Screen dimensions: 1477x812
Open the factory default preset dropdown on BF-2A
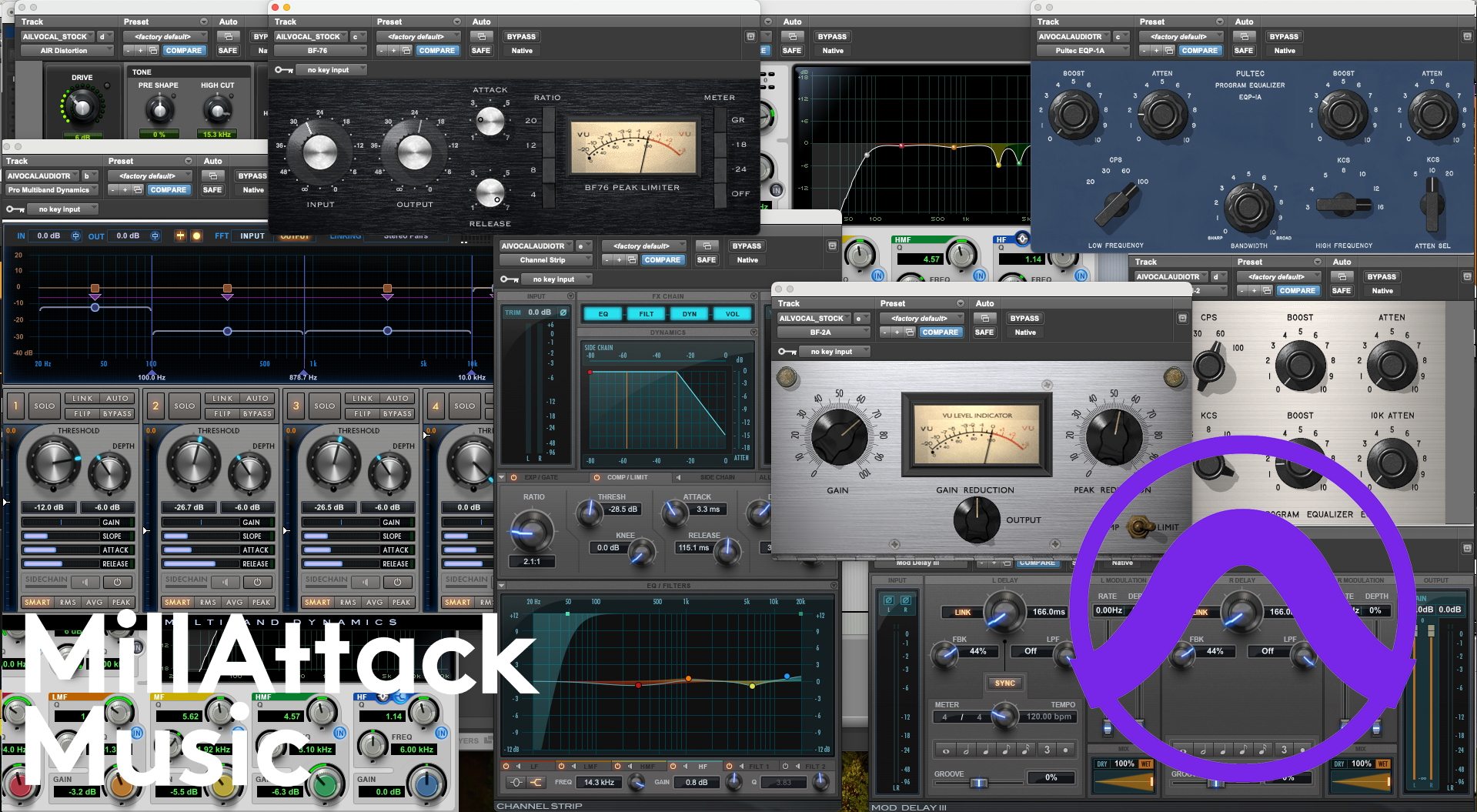coord(921,318)
